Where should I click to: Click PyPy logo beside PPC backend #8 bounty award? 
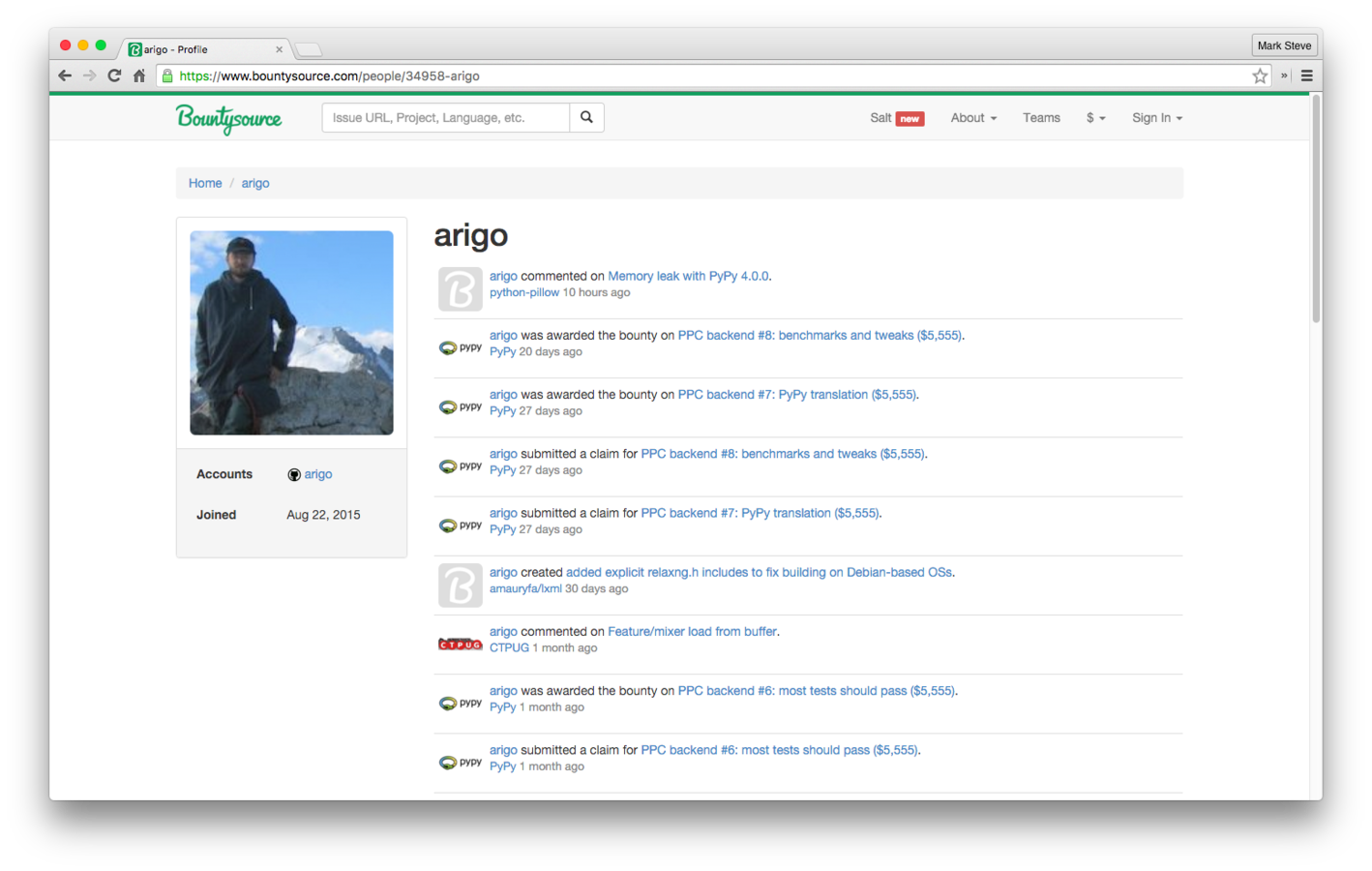click(460, 347)
